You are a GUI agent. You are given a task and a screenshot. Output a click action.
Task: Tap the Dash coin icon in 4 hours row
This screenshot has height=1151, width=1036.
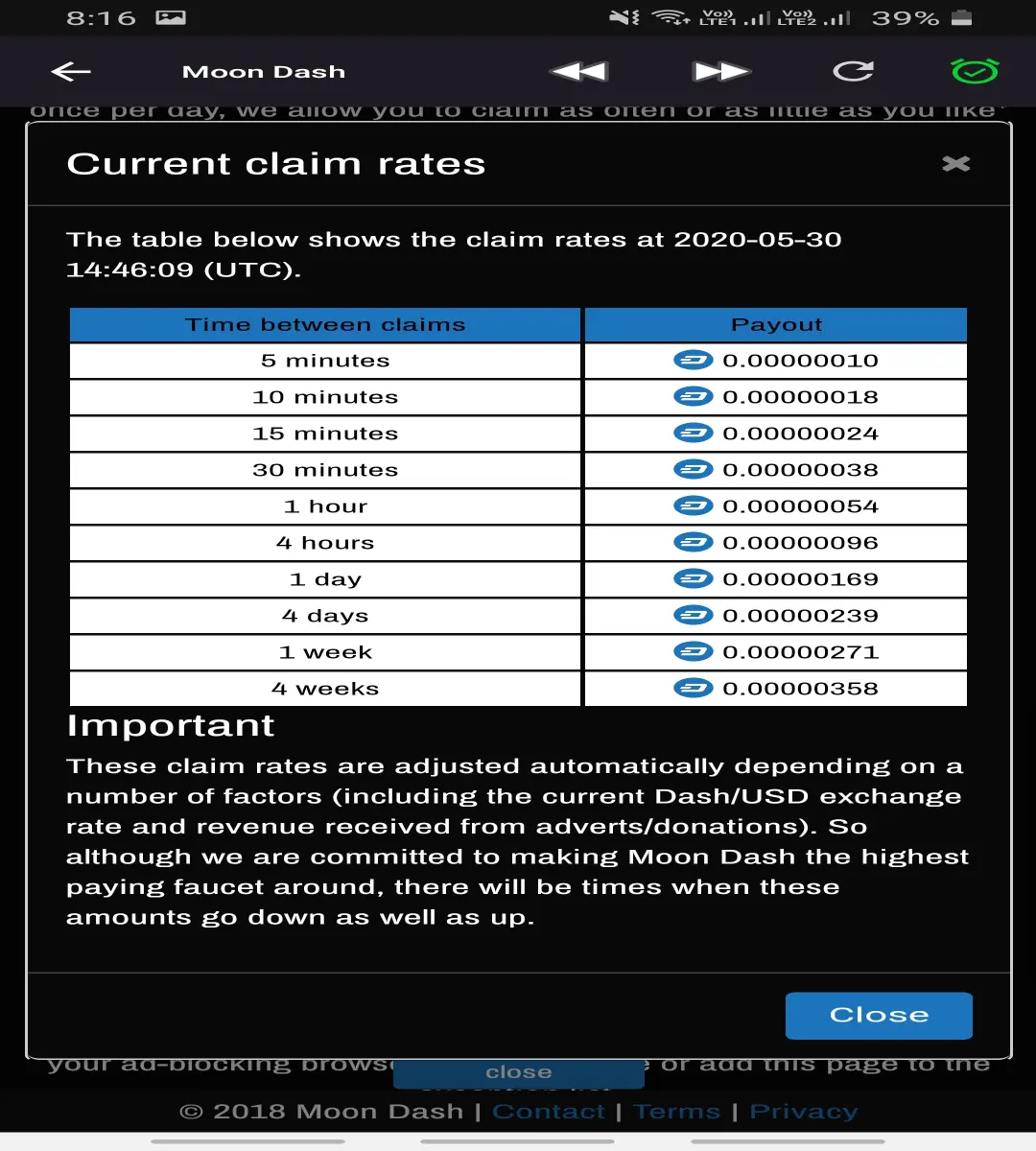(694, 543)
